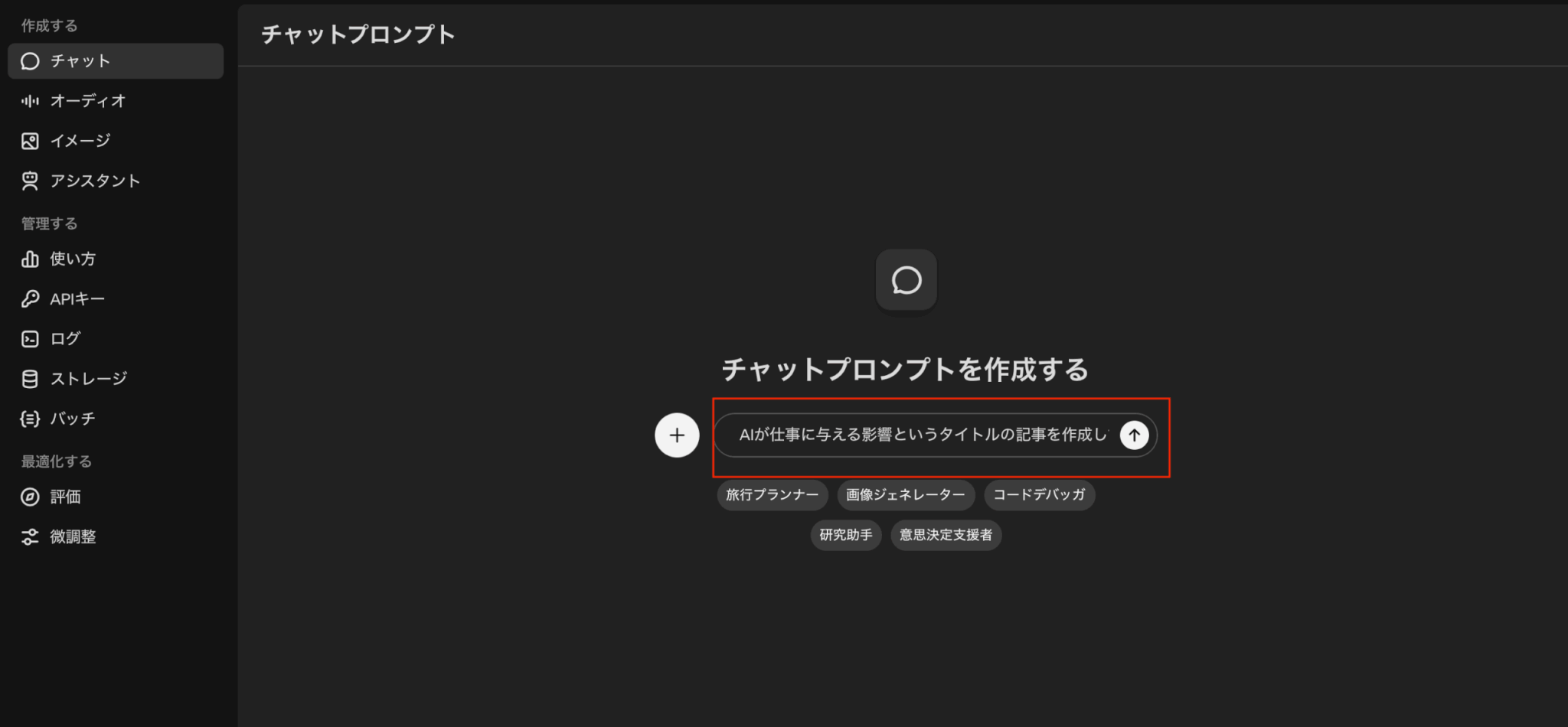
Task: Click the compass icon beside 評価
Action: [x=30, y=497]
